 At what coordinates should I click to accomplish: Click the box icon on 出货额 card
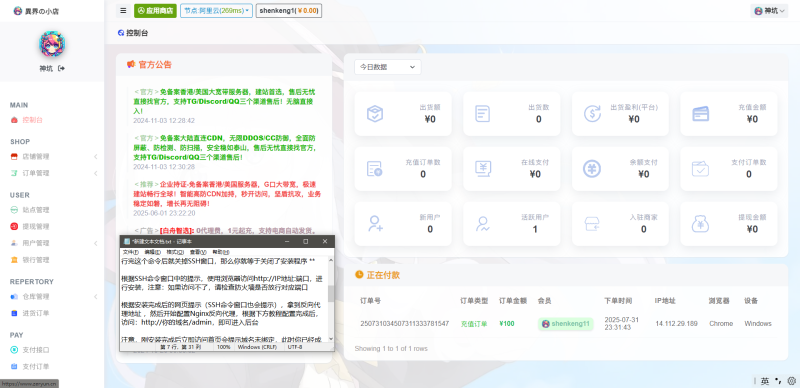[x=375, y=113]
